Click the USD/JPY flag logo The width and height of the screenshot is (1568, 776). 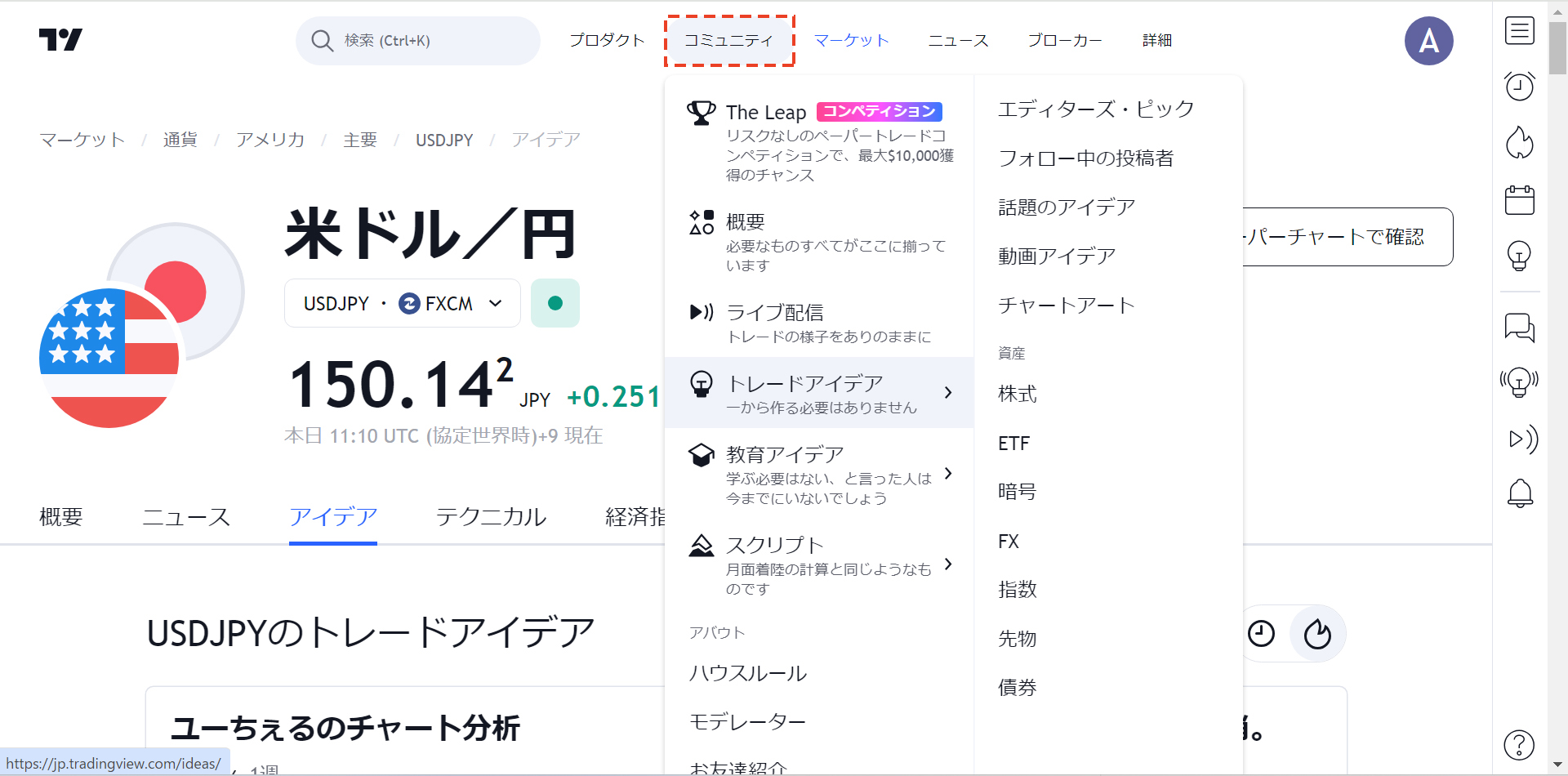[141, 325]
